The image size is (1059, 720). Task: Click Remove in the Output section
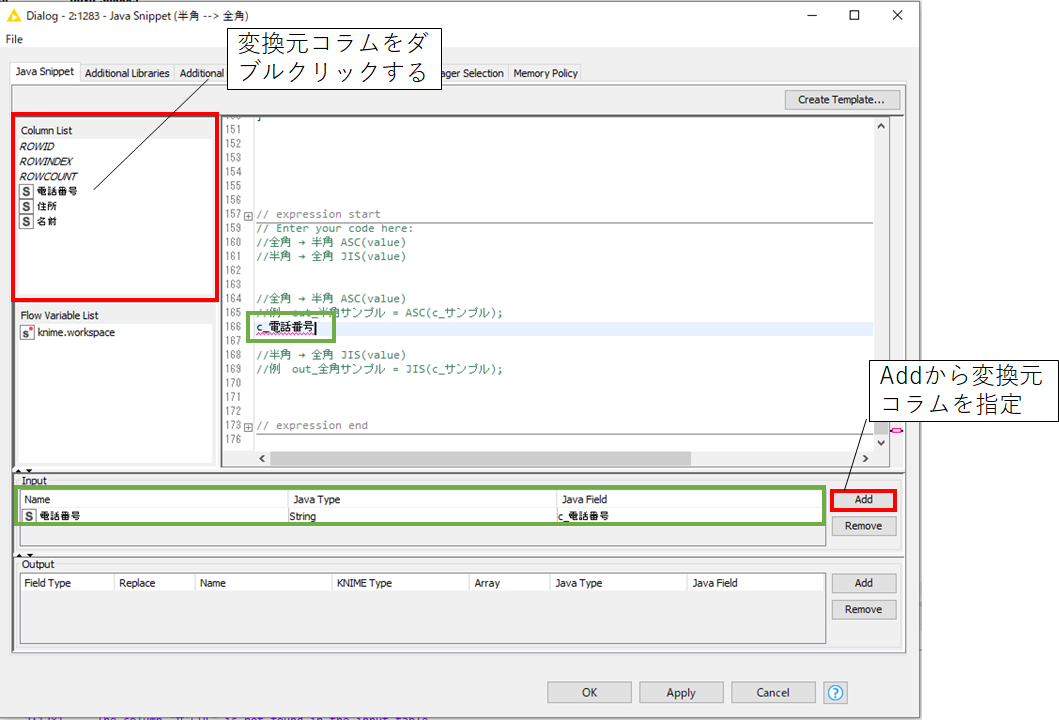864,609
